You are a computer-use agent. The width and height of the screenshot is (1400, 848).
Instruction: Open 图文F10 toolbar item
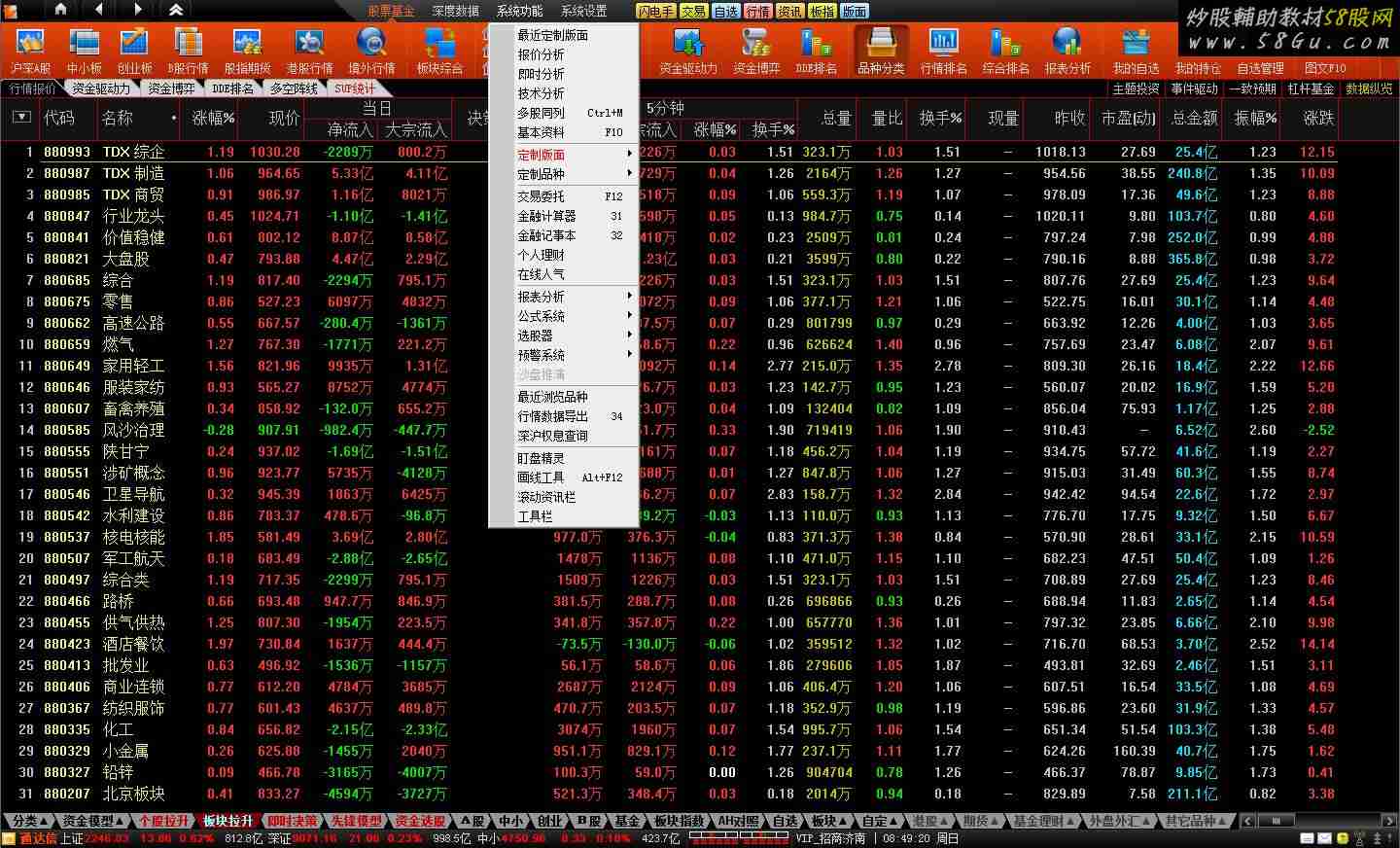pos(1325,68)
